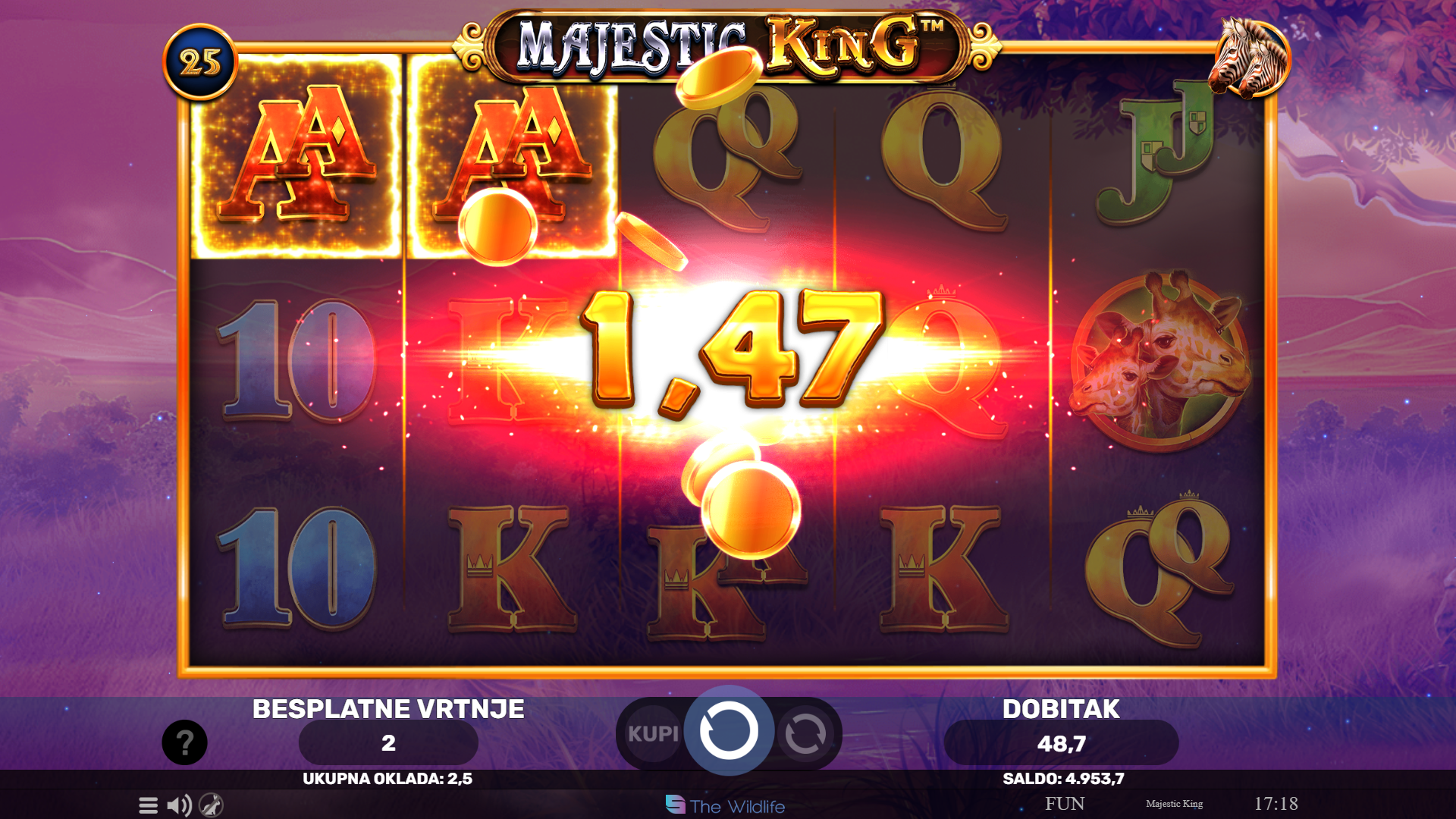
Task: Click the zebra emblem in the corner
Action: (x=1250, y=58)
